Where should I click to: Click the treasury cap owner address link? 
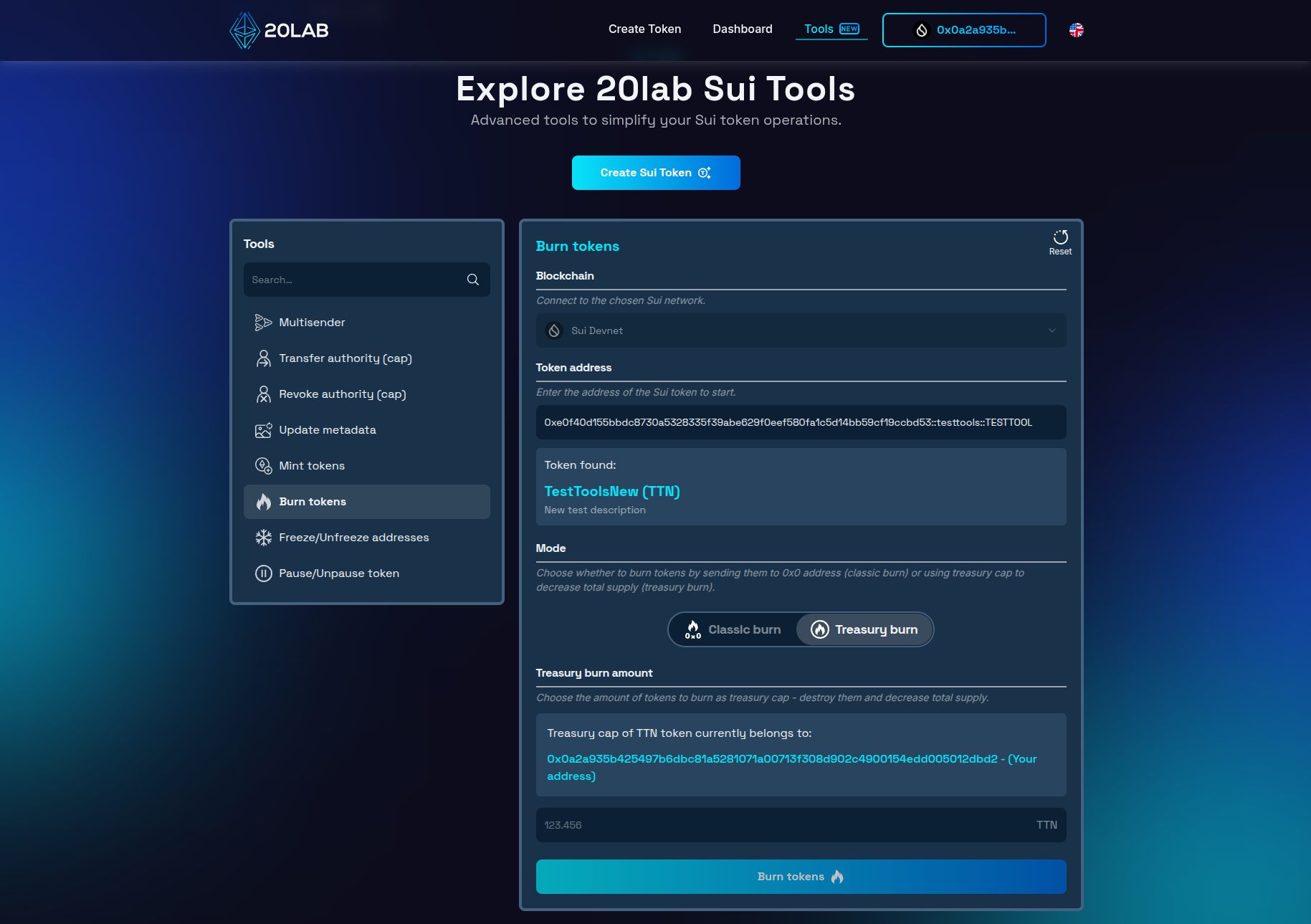[791, 767]
